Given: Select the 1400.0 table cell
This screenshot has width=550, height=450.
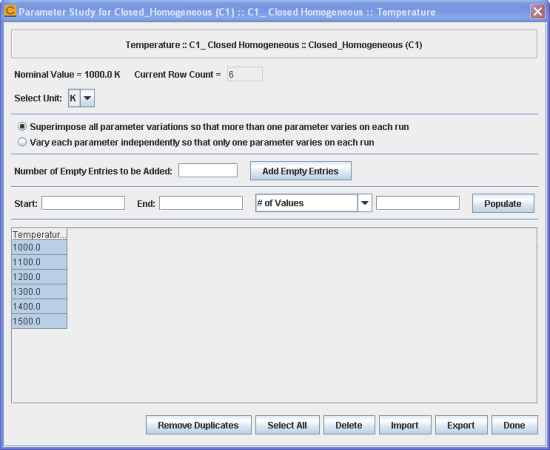Looking at the screenshot, I should point(39,306).
